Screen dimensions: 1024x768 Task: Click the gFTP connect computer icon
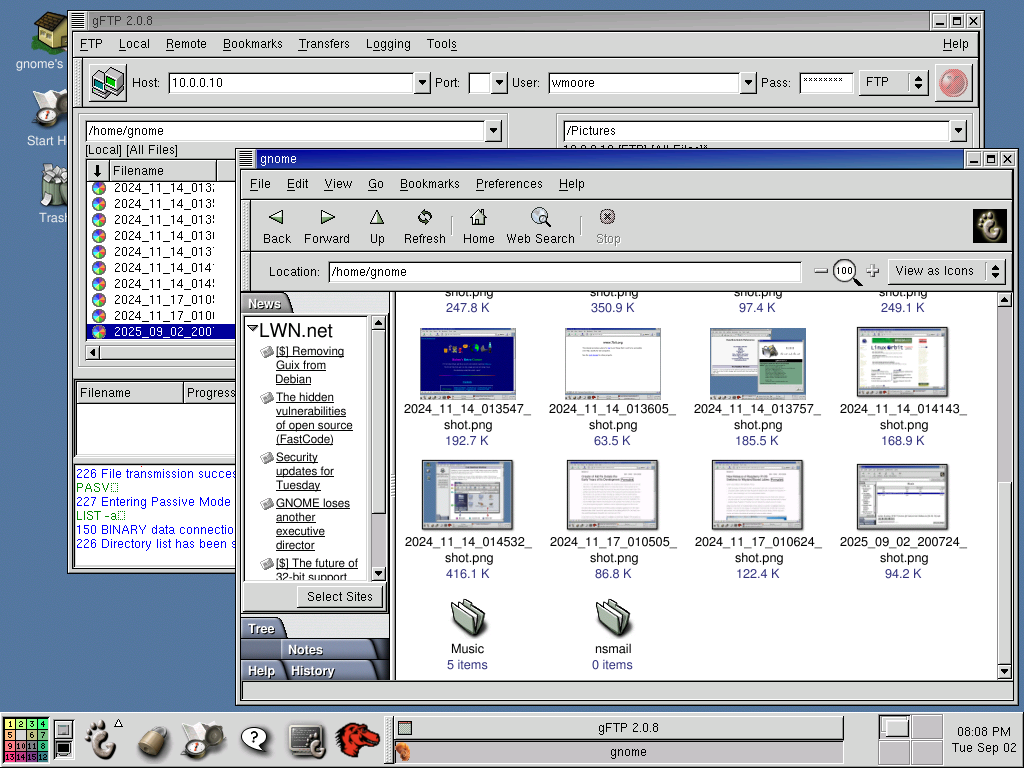click(108, 83)
